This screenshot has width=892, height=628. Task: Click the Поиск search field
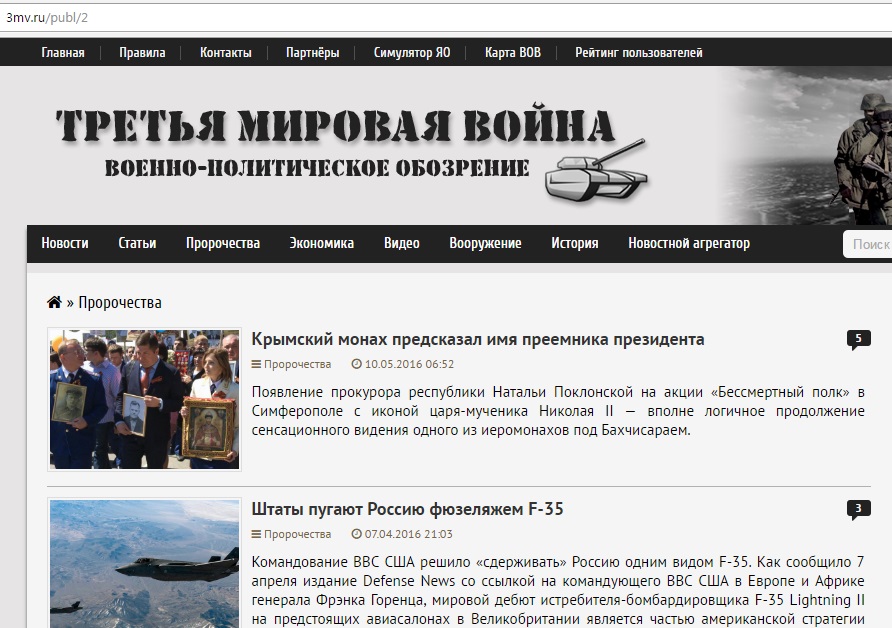click(x=868, y=244)
